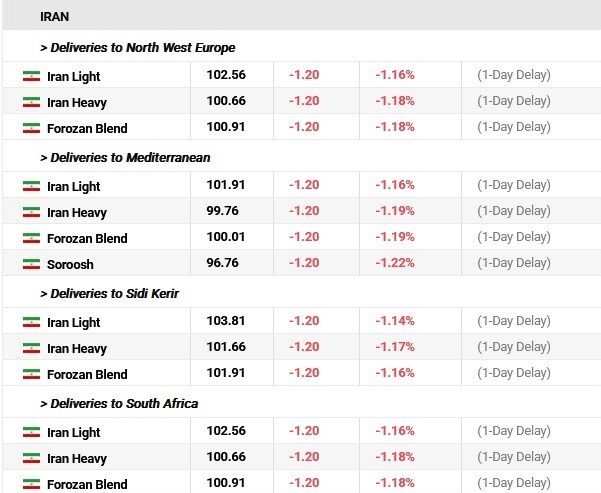Click flag icon beside Forozan Blend under Mediterranean
The height and width of the screenshot is (493, 601).
[31, 238]
